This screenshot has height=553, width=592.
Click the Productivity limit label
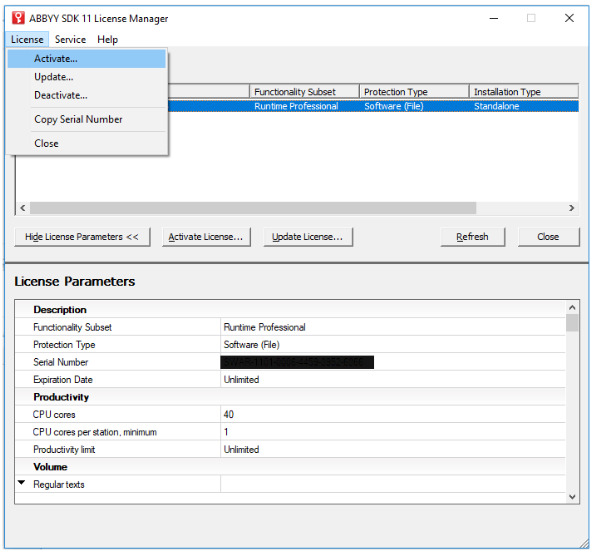pos(64,450)
